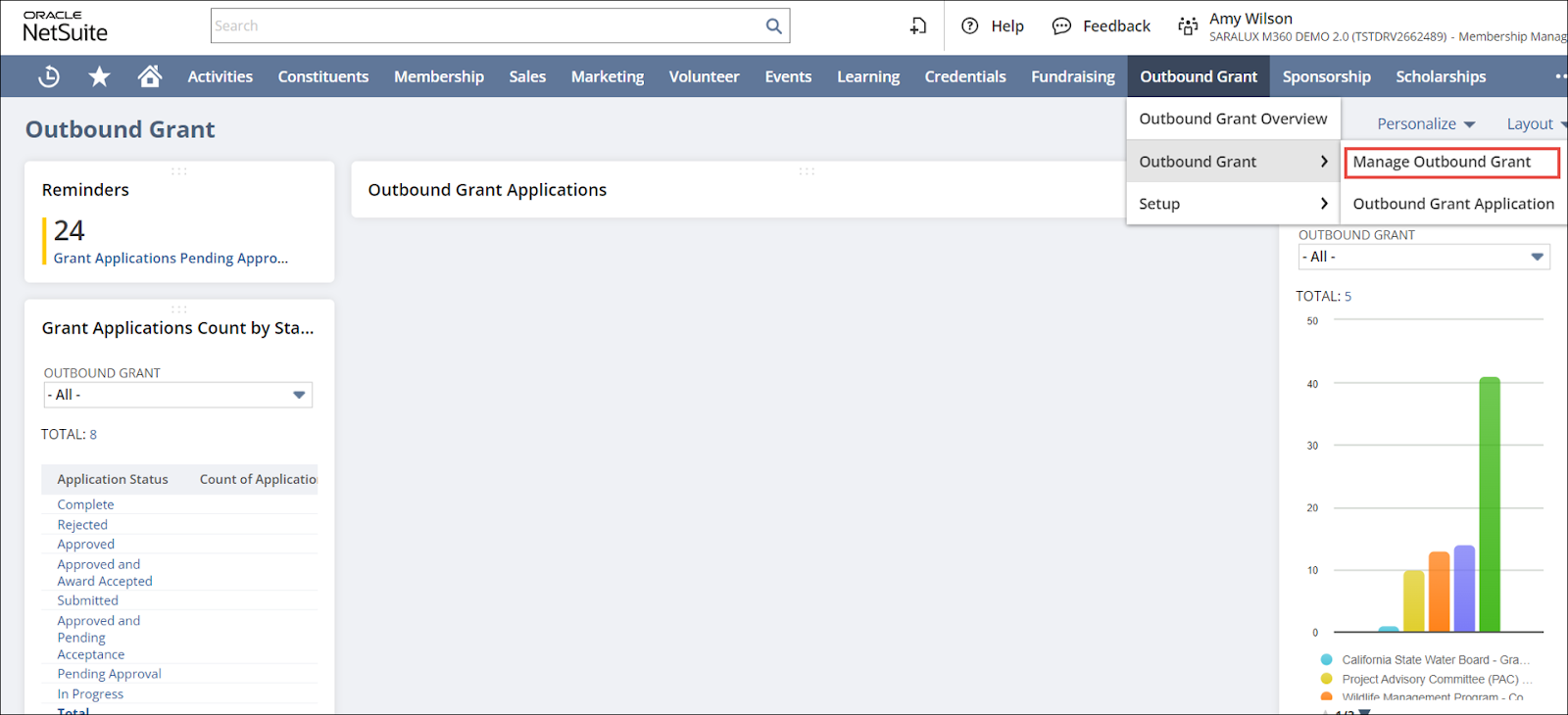Choose Outbound Grant Application menu entry

pyautogui.click(x=1452, y=204)
